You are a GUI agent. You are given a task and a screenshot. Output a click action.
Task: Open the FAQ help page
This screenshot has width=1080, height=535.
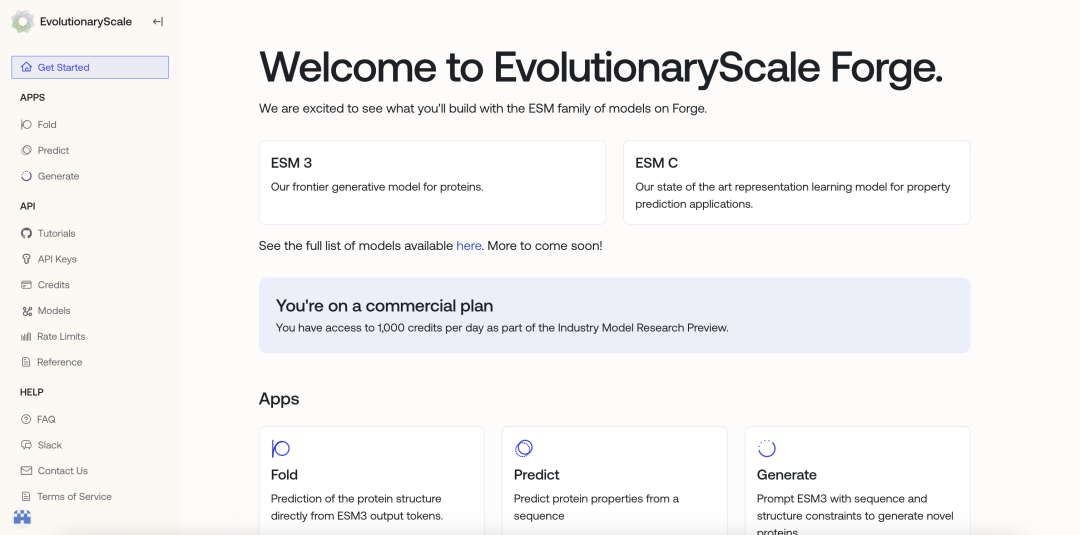pyautogui.click(x=46, y=419)
